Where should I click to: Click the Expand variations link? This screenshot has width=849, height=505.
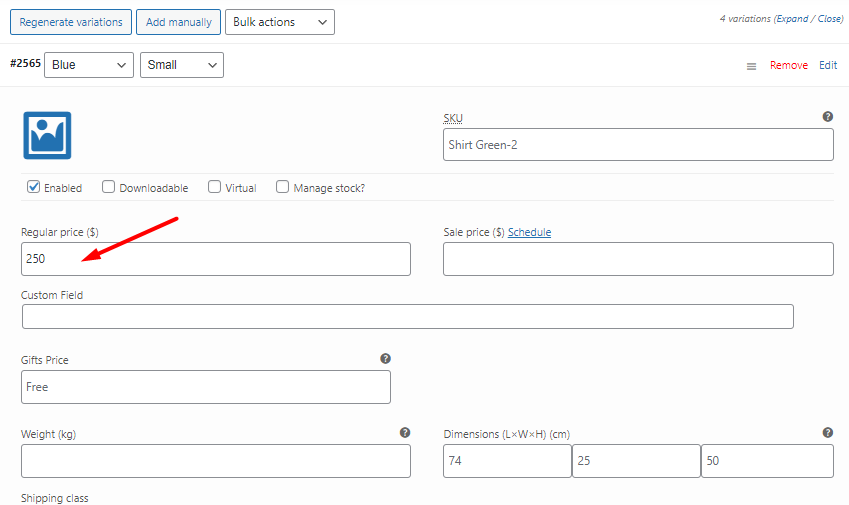(x=793, y=19)
